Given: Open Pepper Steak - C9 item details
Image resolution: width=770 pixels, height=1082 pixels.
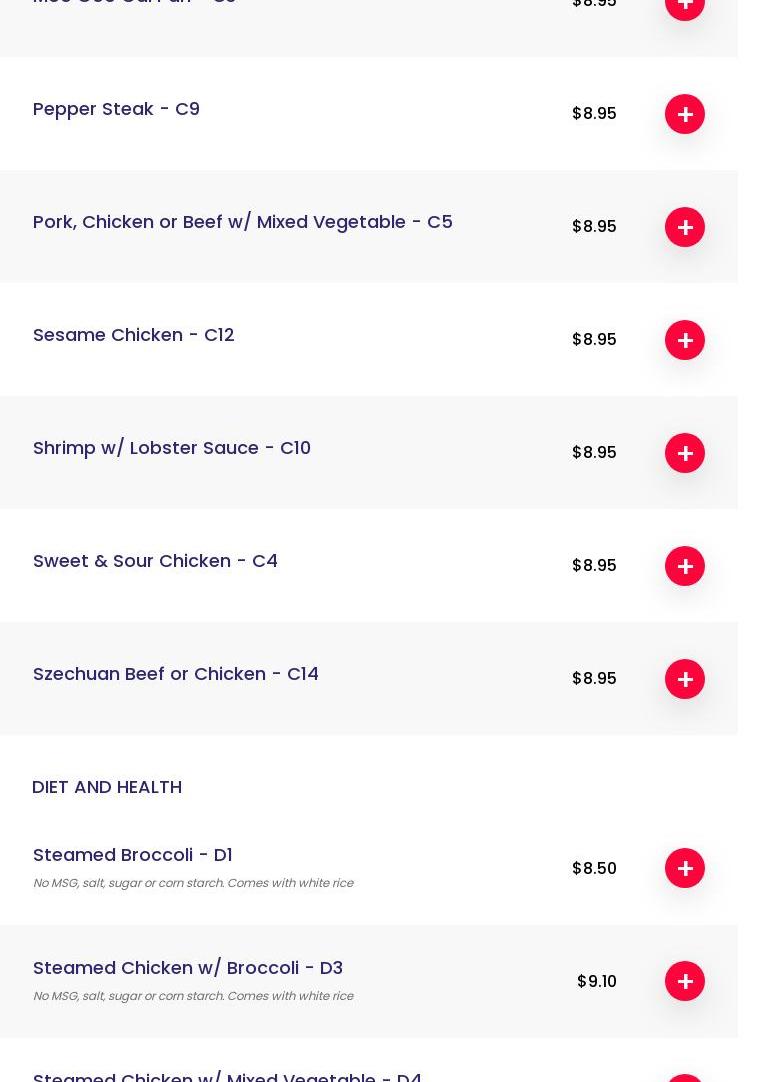Looking at the screenshot, I should click(x=116, y=109).
